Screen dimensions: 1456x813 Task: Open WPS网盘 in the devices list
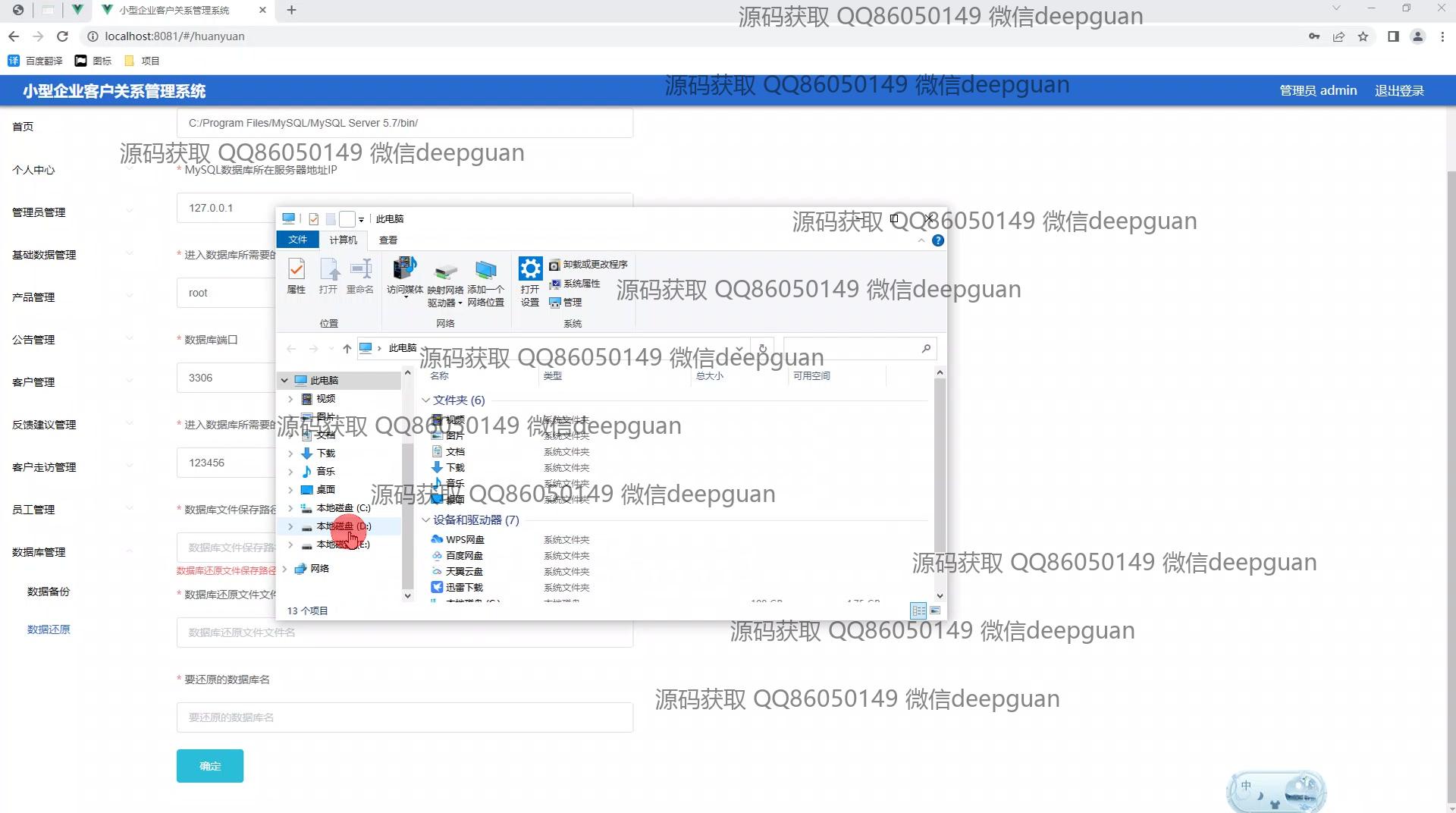coord(458,540)
